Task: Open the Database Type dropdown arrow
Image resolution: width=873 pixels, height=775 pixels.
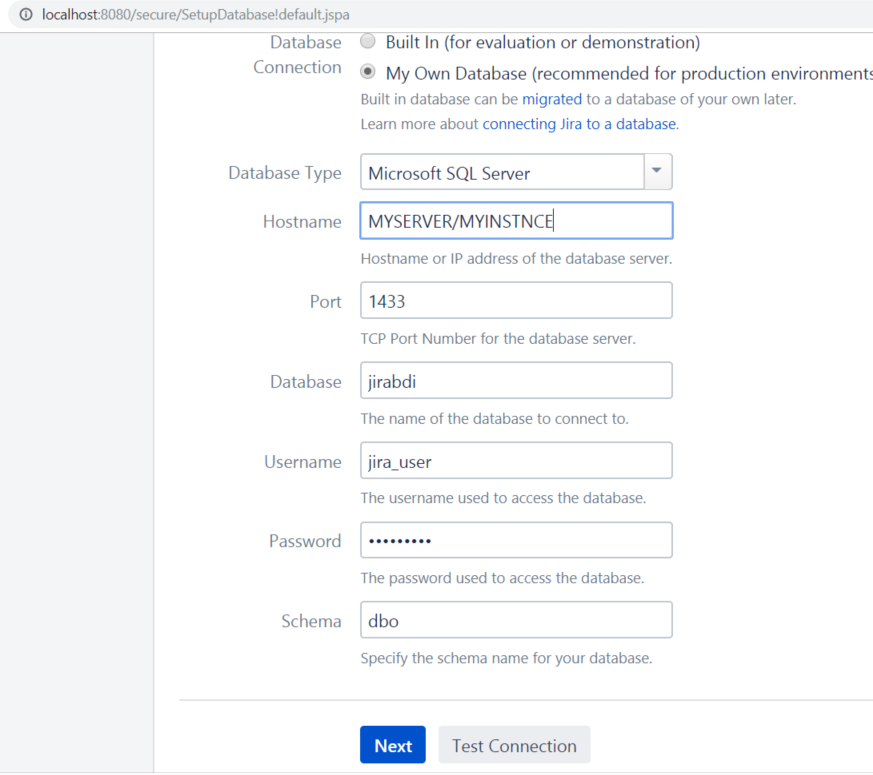Action: pos(658,171)
